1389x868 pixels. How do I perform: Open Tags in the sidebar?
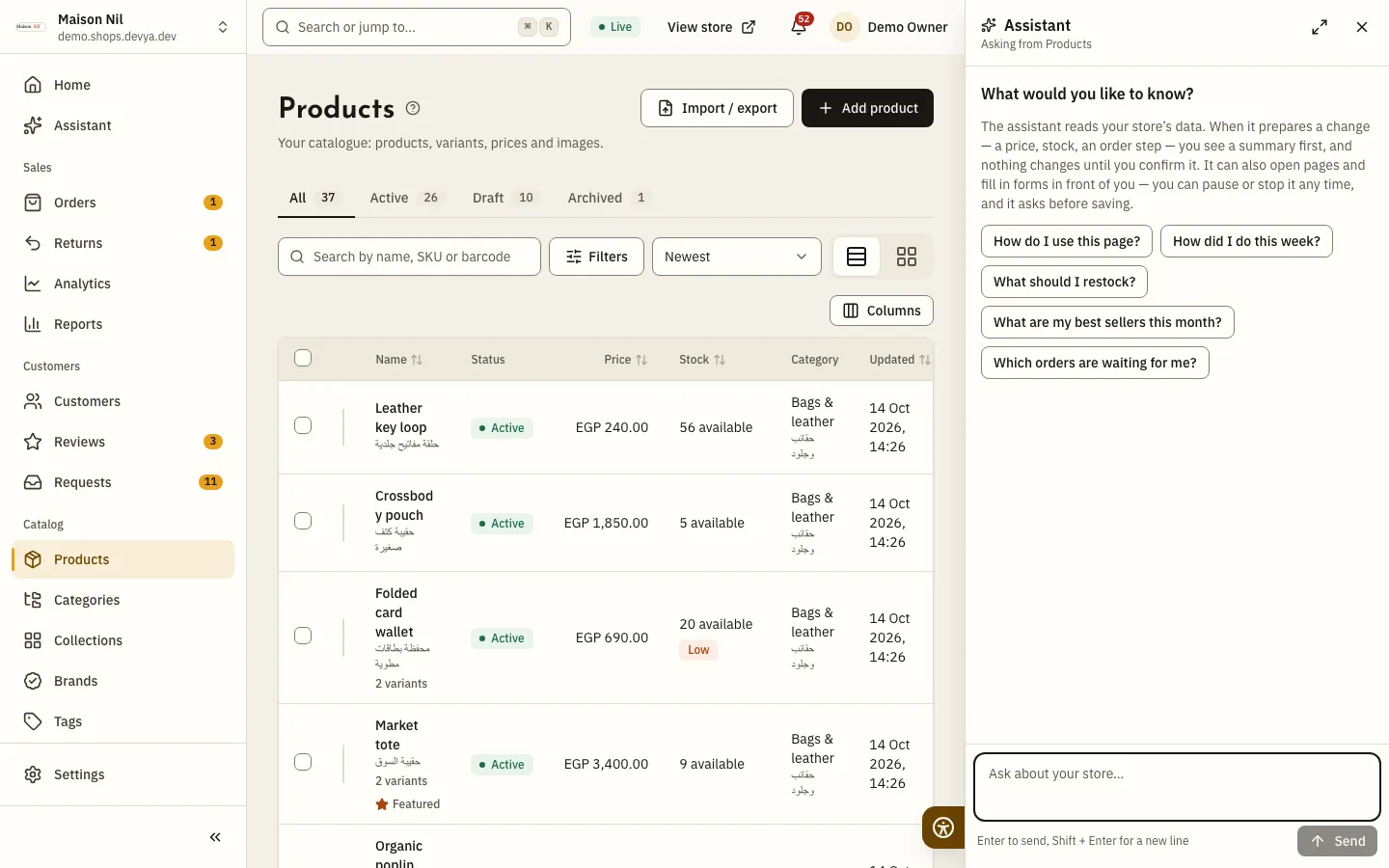123,721
